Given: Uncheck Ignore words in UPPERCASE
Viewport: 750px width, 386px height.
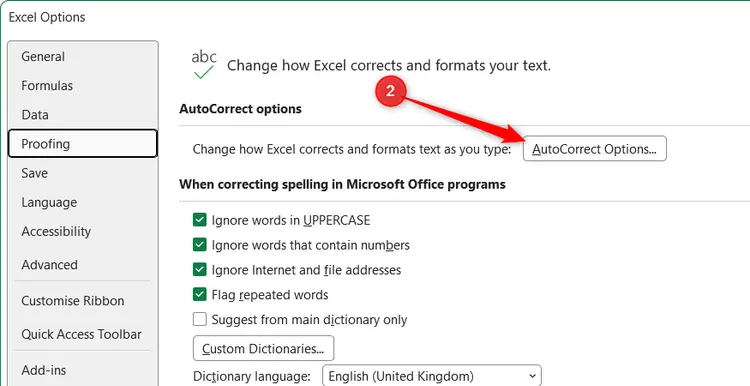Looking at the screenshot, I should pos(199,220).
